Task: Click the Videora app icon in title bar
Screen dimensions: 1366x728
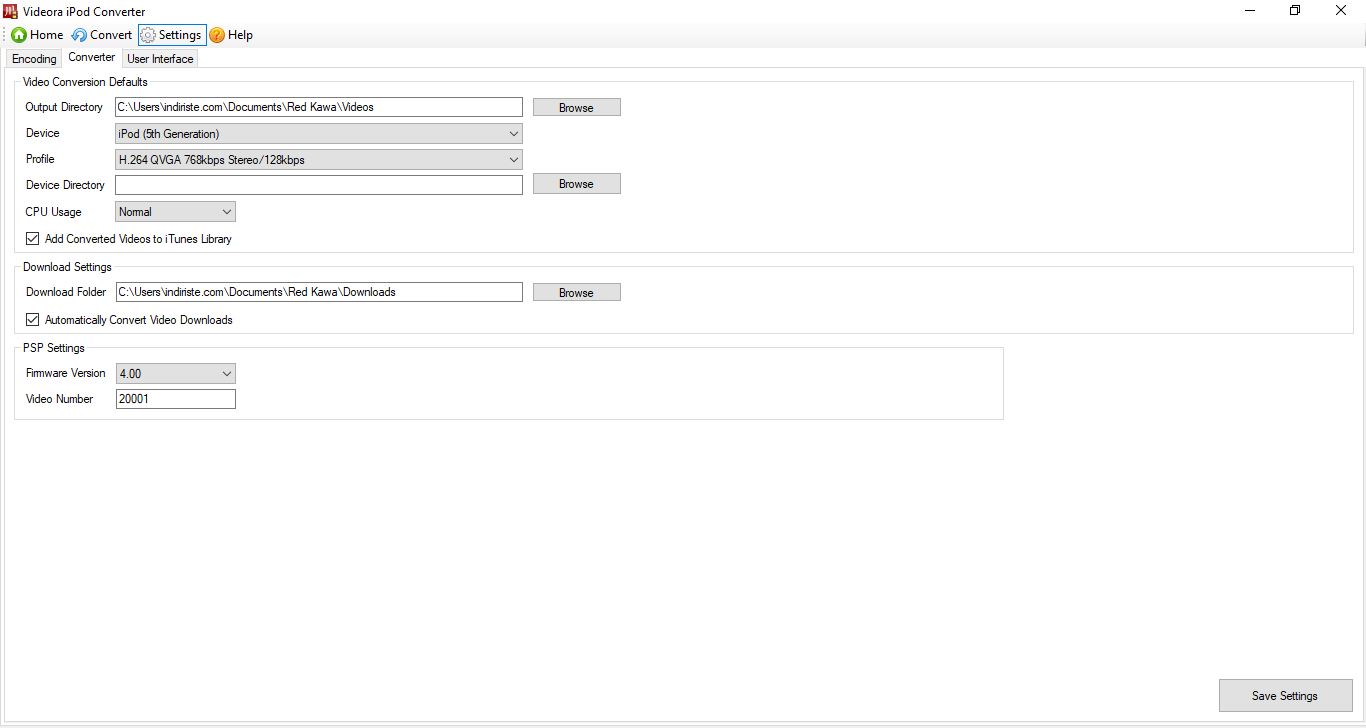Action: coord(11,11)
